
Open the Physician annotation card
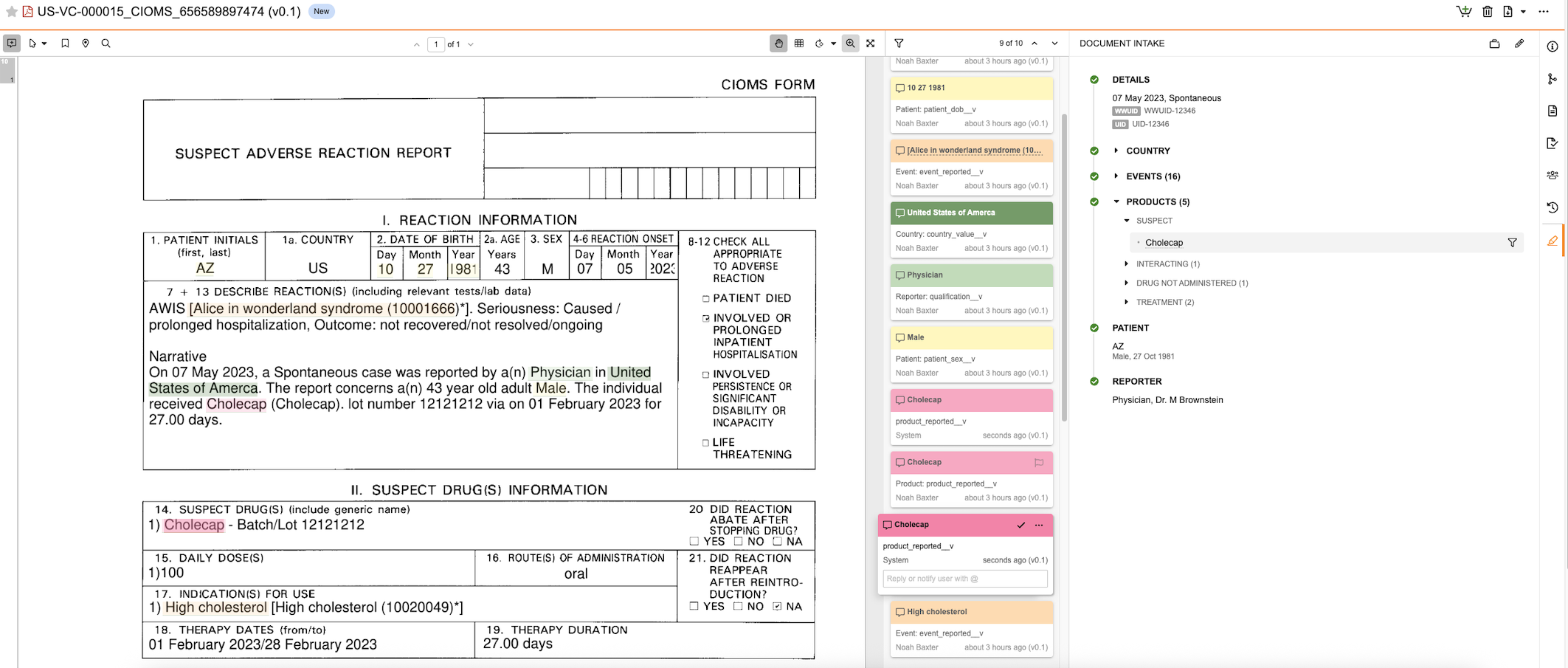(x=971, y=292)
